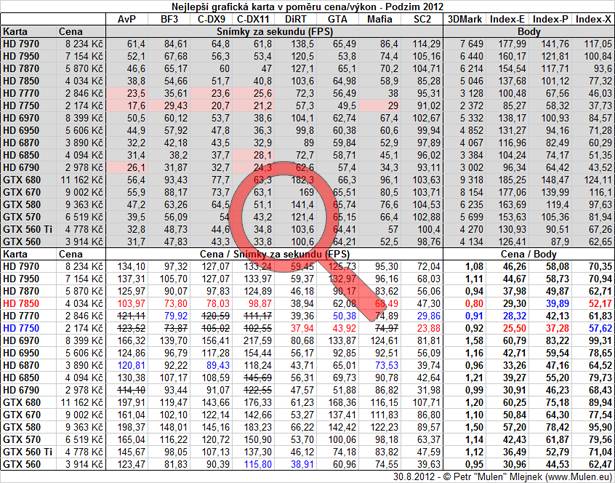The height and width of the screenshot is (483, 615).
Task: Click the struck-through value '145,69'
Action: click(258, 378)
